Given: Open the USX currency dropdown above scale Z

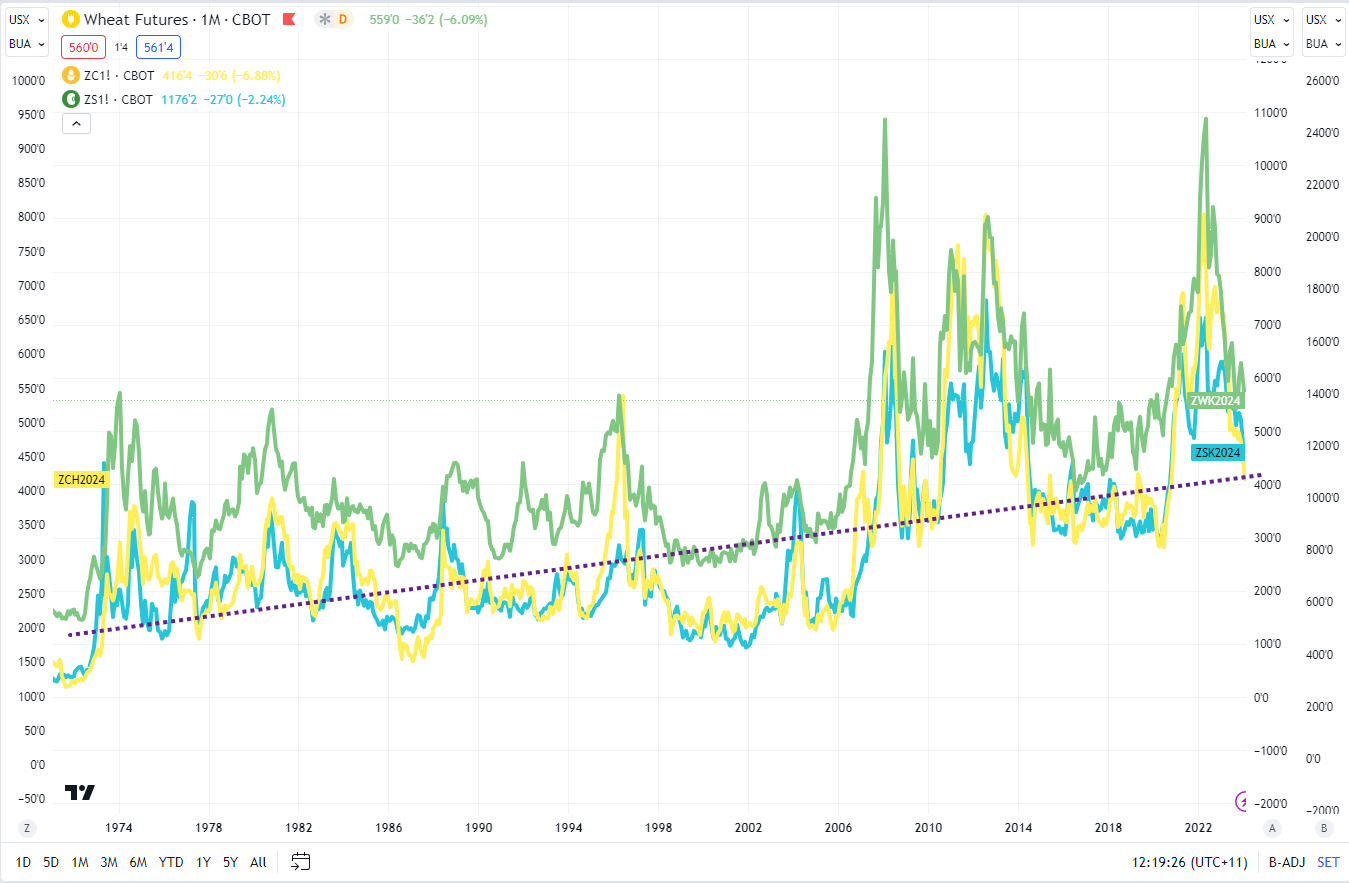Looking at the screenshot, I should pos(27,19).
